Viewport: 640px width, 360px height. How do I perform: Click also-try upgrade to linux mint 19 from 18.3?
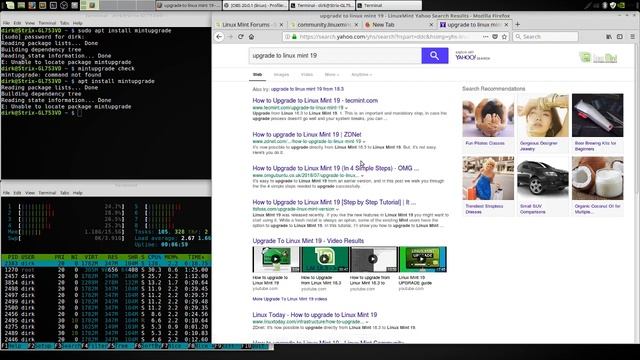[x=307, y=89]
